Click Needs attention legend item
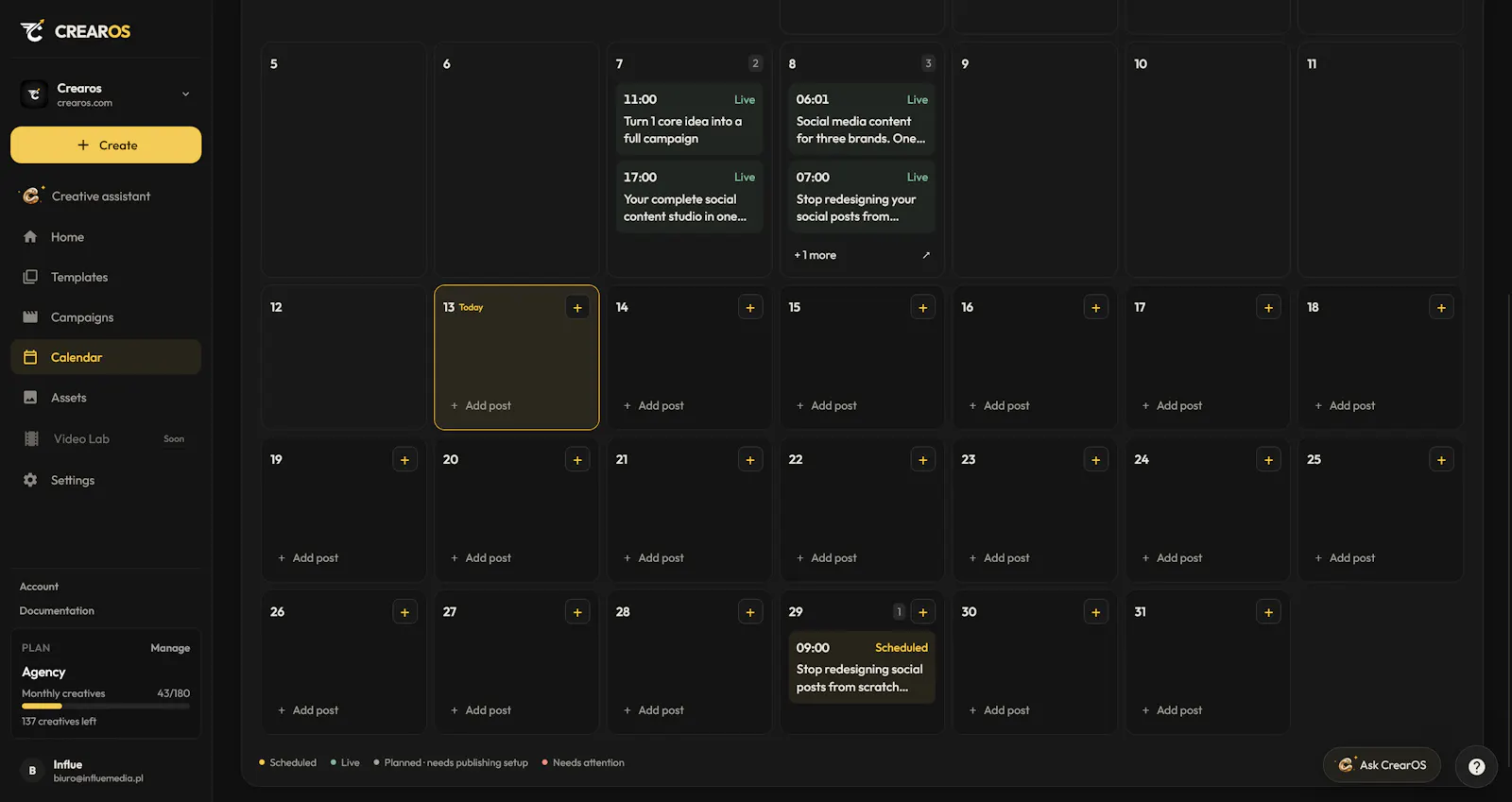The image size is (1512, 802). 583,763
